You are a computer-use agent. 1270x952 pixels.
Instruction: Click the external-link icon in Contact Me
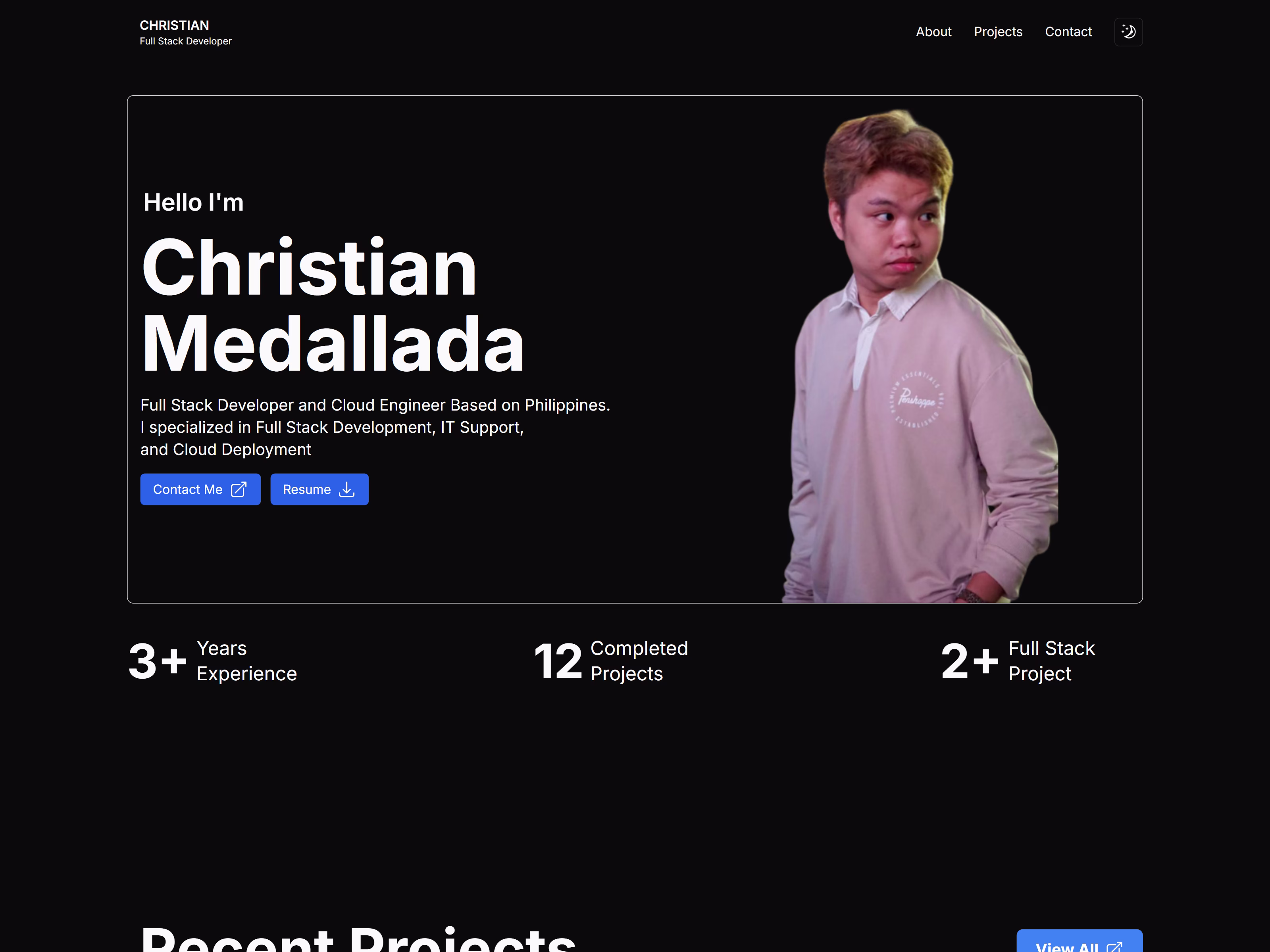click(x=238, y=489)
